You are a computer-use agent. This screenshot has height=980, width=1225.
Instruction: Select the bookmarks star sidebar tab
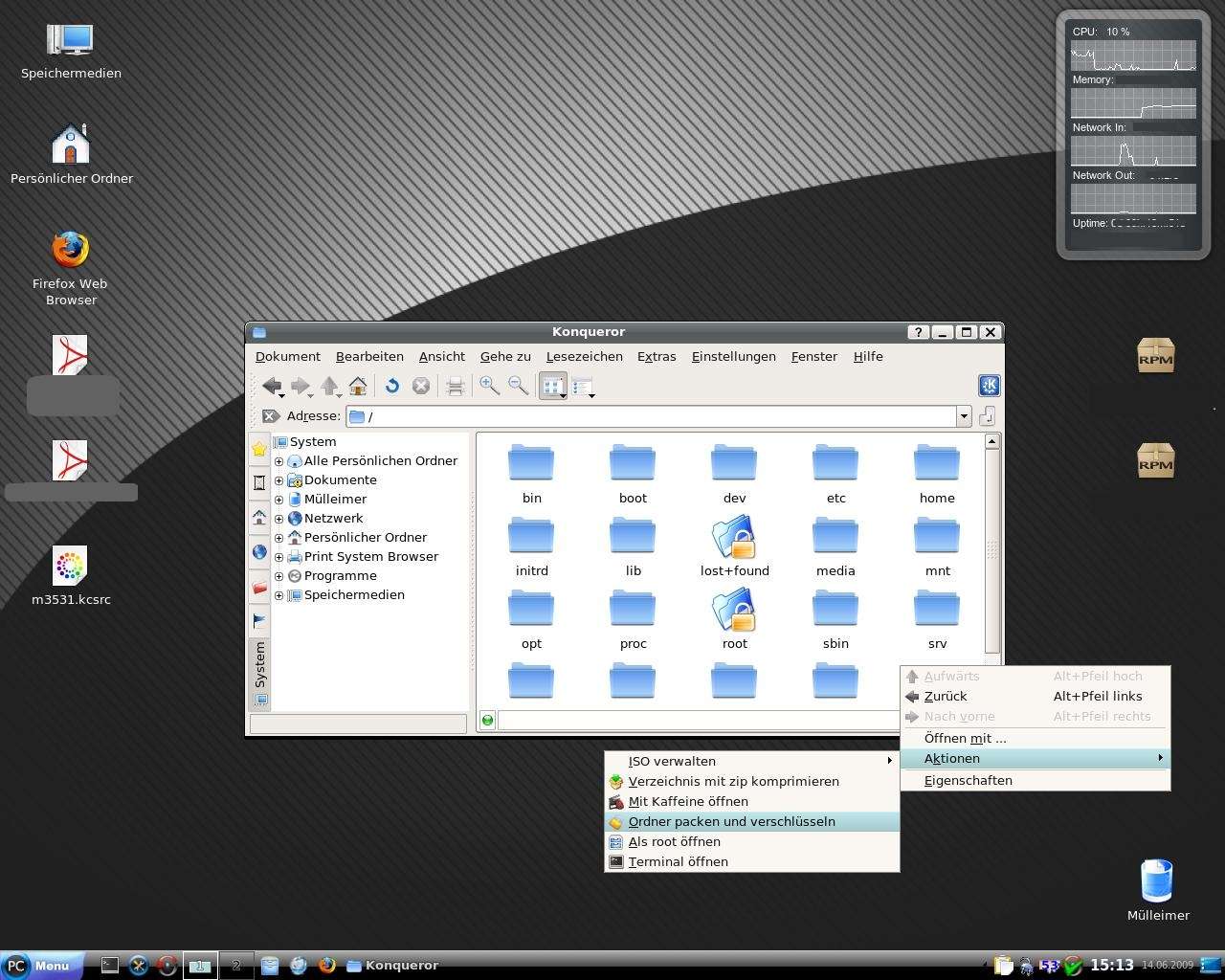[259, 449]
